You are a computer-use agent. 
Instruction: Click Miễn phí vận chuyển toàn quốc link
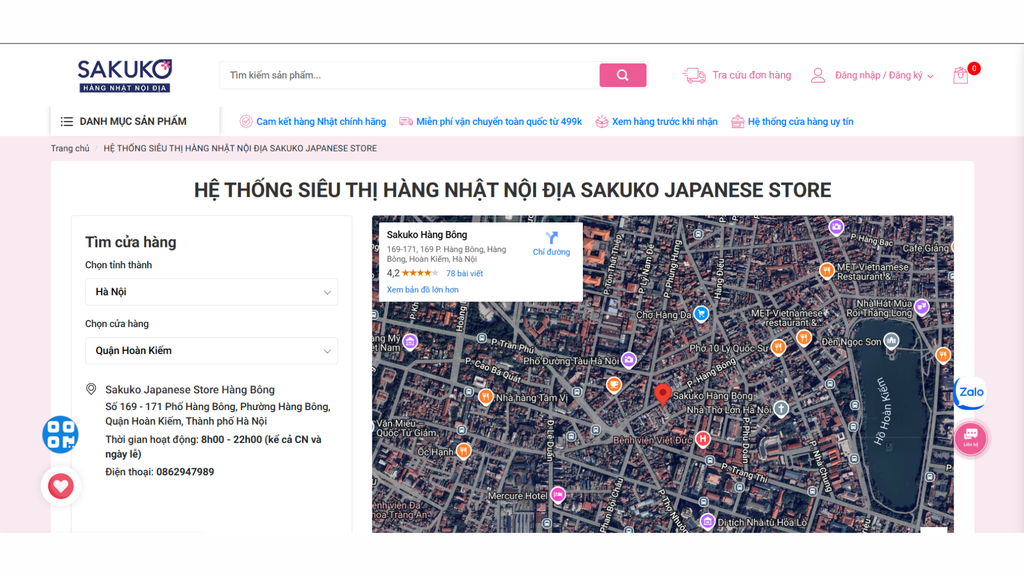499,121
